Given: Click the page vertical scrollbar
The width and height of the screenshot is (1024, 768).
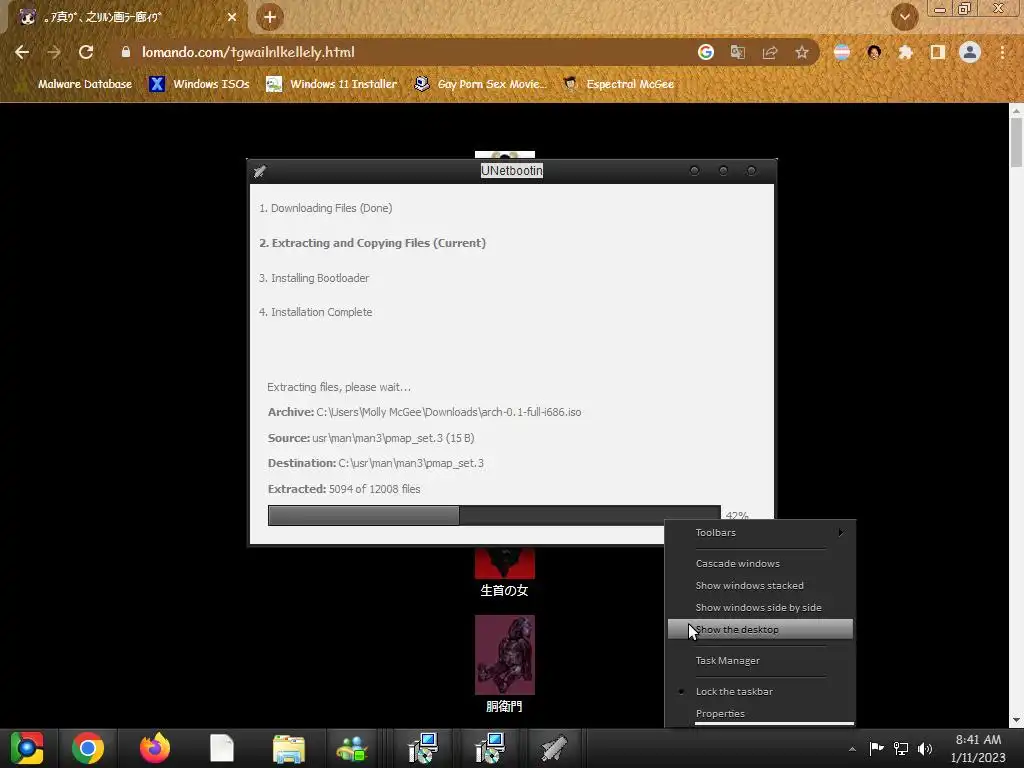Looking at the screenshot, I should coord(1016,142).
